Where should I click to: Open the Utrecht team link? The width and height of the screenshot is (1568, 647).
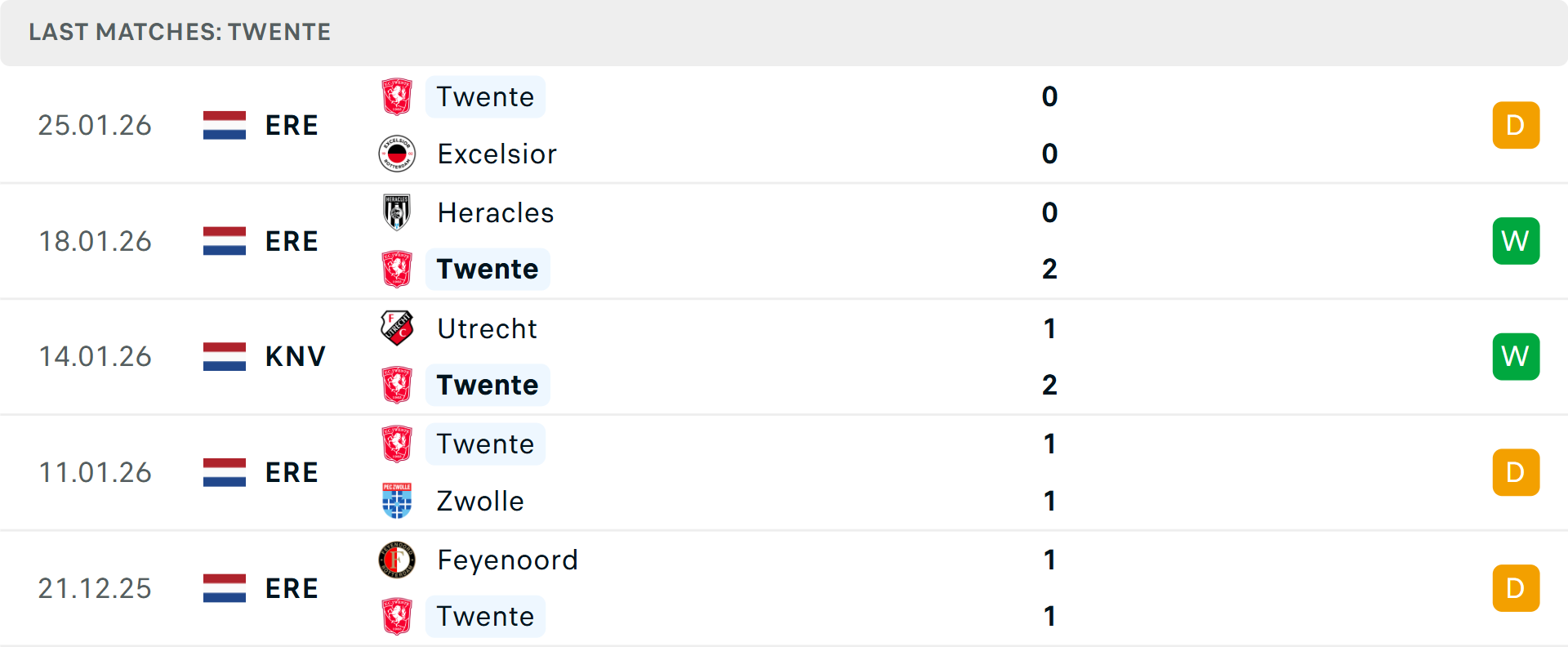point(487,329)
